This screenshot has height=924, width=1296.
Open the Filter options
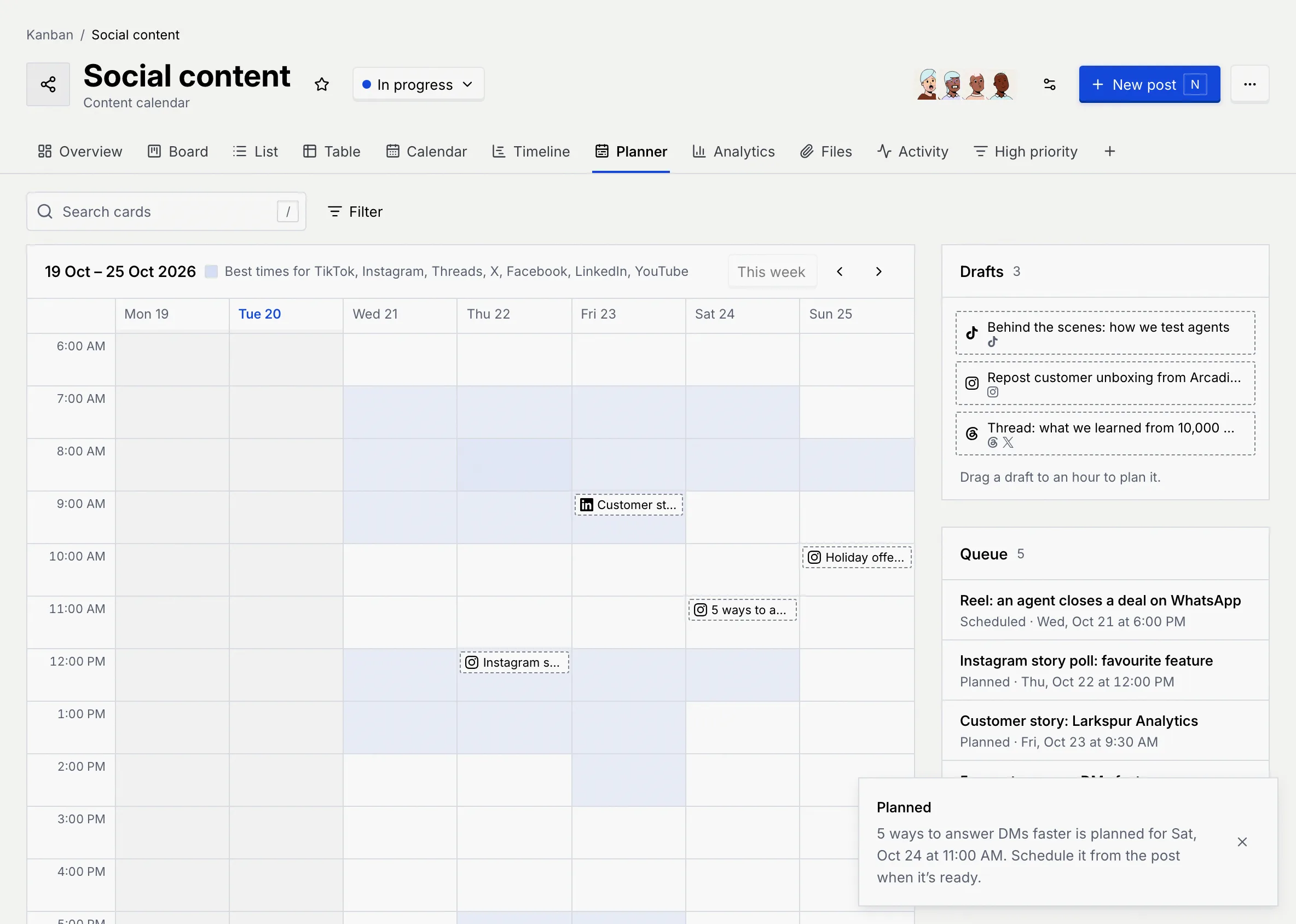(355, 212)
